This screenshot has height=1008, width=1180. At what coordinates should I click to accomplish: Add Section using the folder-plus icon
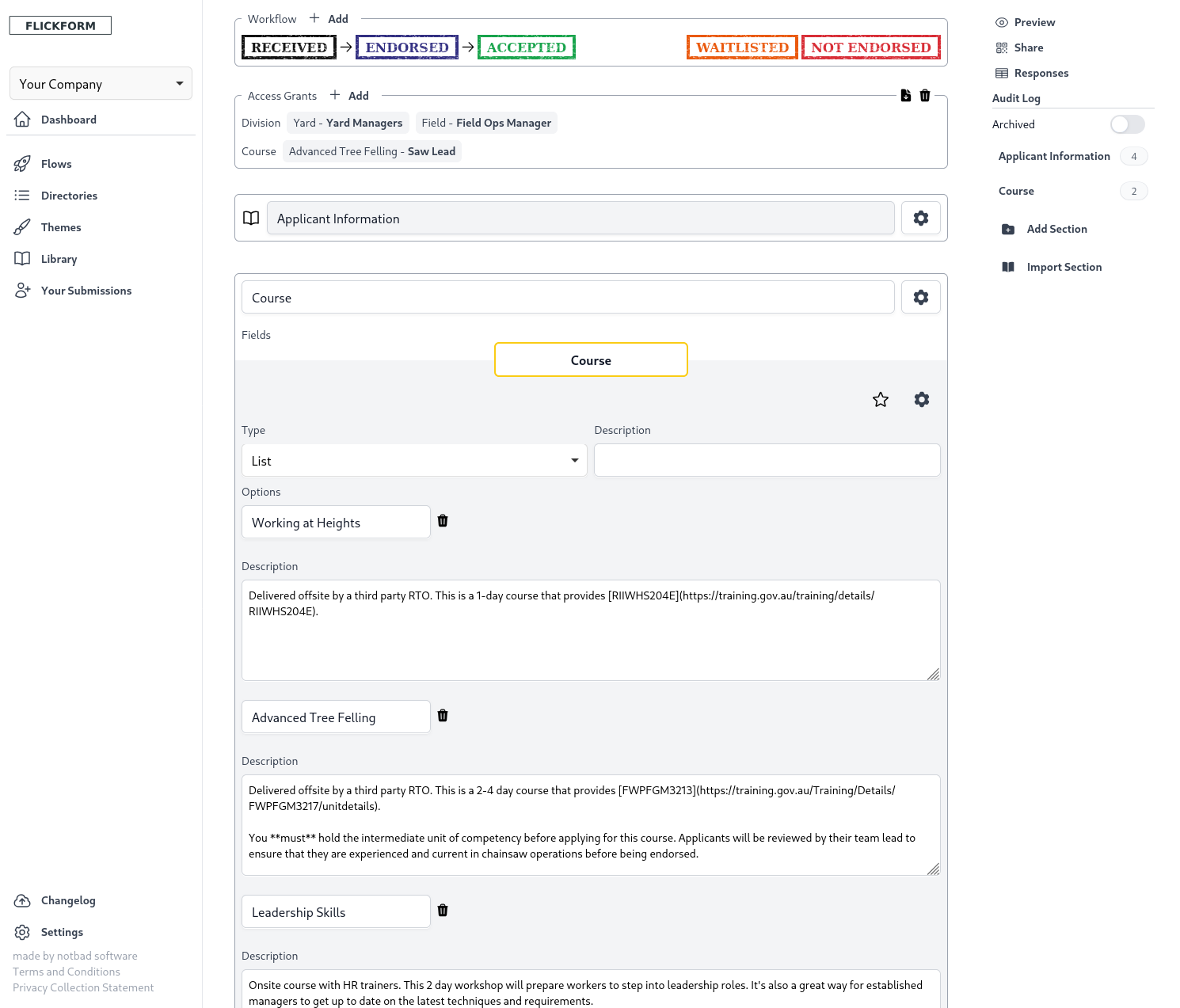coord(1007,229)
